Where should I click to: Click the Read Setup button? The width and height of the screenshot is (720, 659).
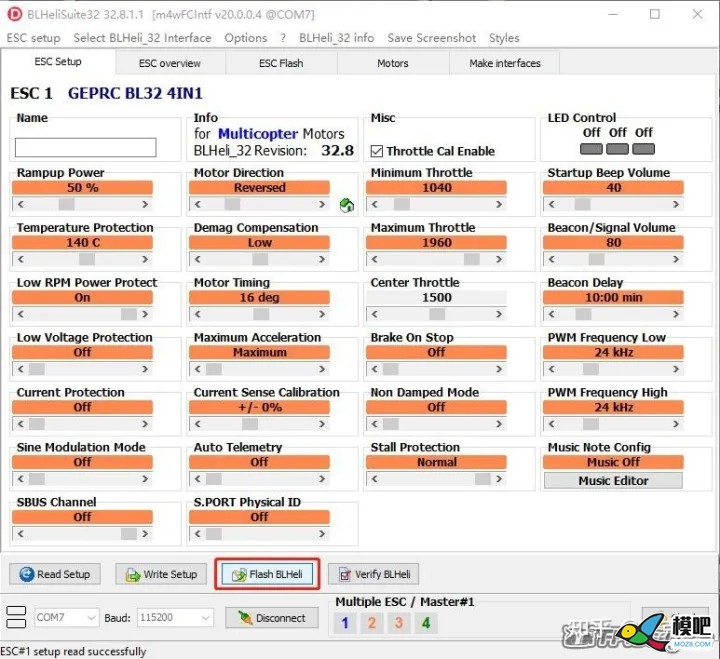55,574
